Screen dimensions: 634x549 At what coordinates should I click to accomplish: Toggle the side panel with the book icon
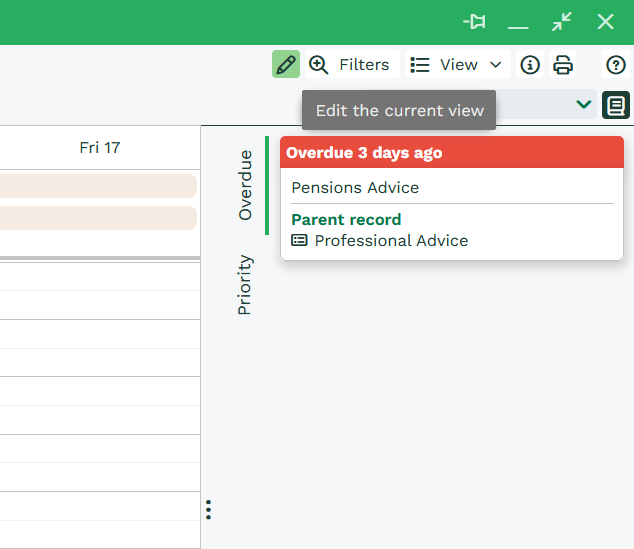tap(616, 104)
